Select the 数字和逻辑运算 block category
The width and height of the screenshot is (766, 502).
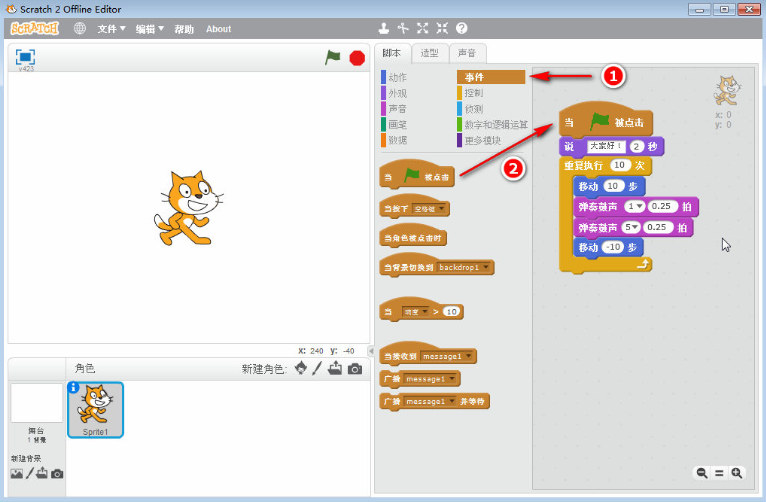492,124
